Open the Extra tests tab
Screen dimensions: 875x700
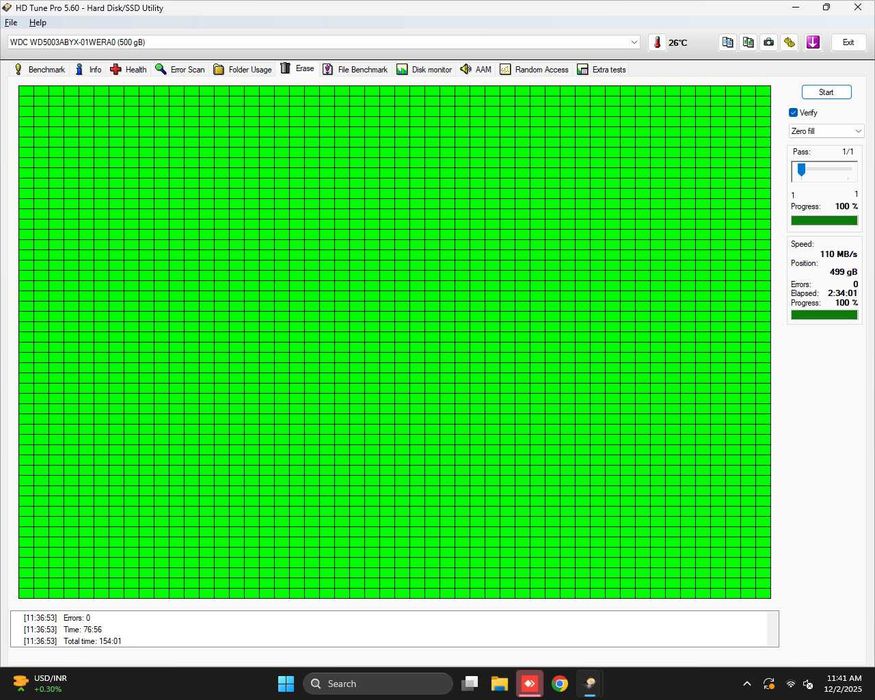pos(602,69)
